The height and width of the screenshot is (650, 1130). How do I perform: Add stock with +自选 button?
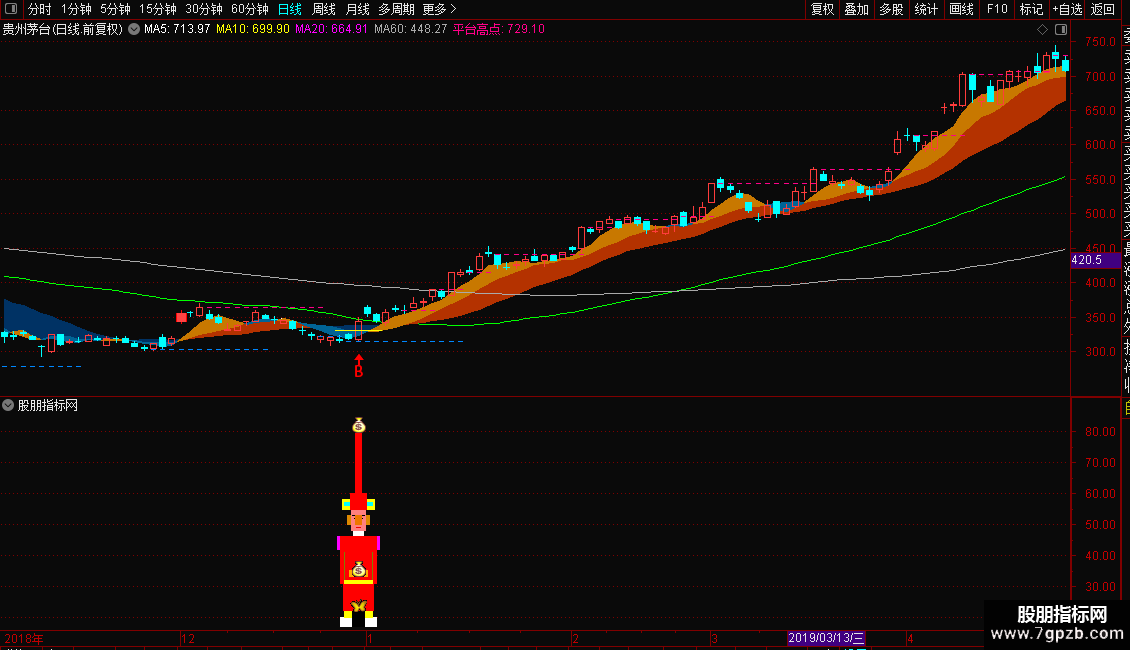(x=1067, y=9)
